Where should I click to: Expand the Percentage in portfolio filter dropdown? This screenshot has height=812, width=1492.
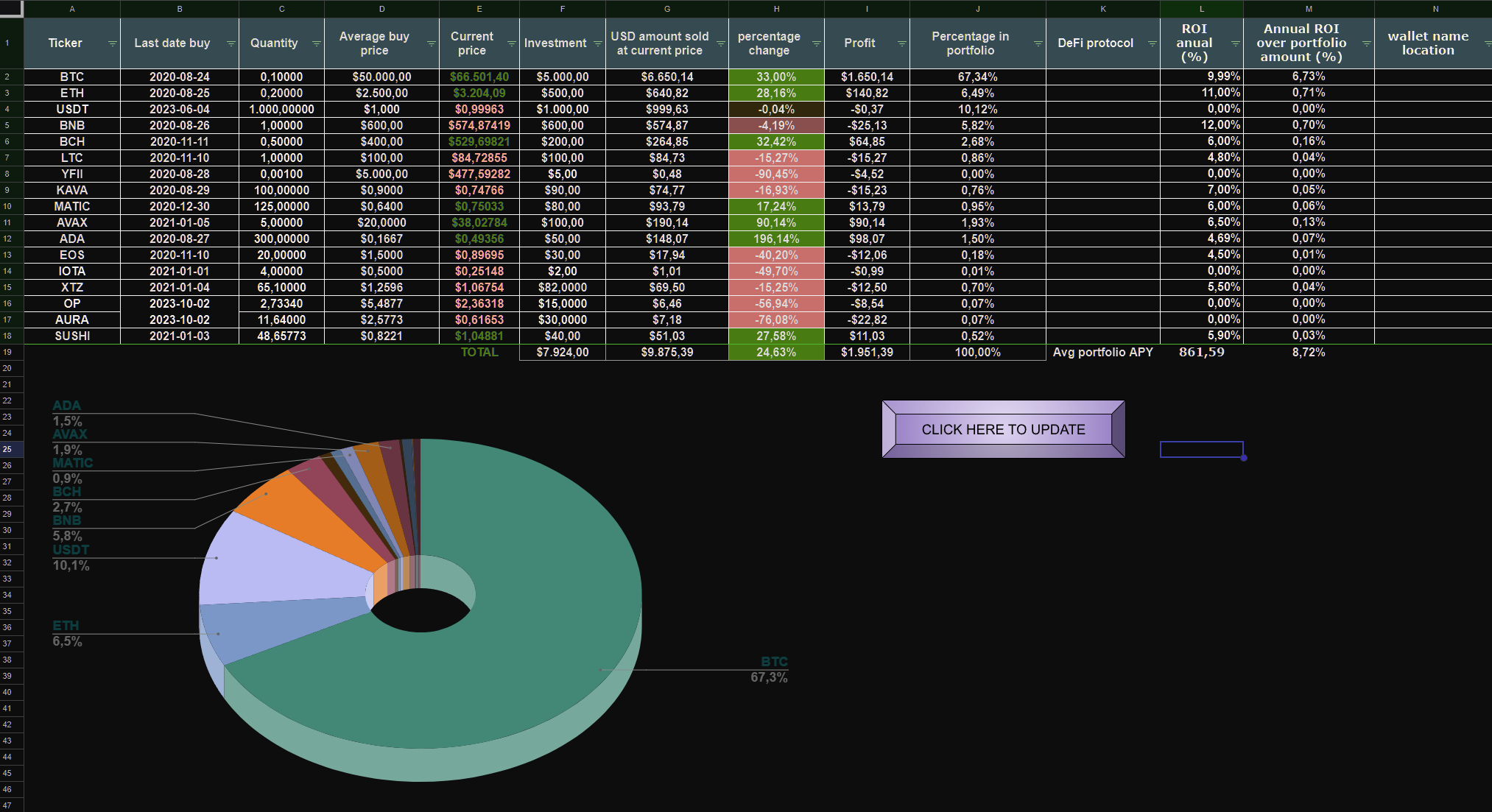click(1038, 43)
